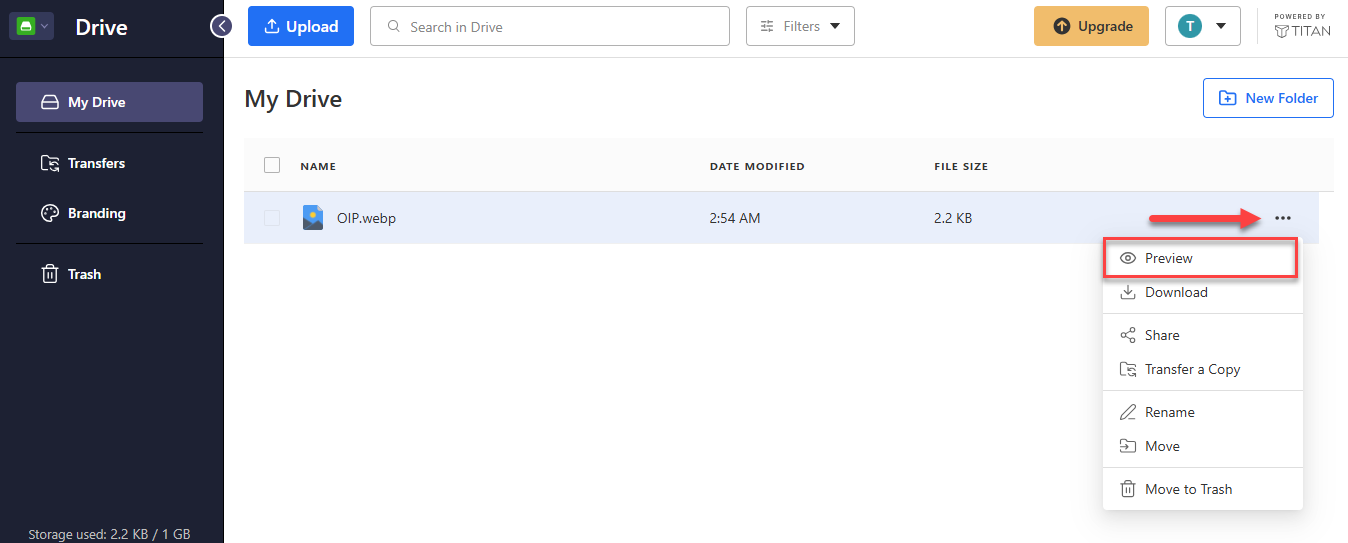
Task: Choose Download from the context menu
Action: [x=1203, y=292]
